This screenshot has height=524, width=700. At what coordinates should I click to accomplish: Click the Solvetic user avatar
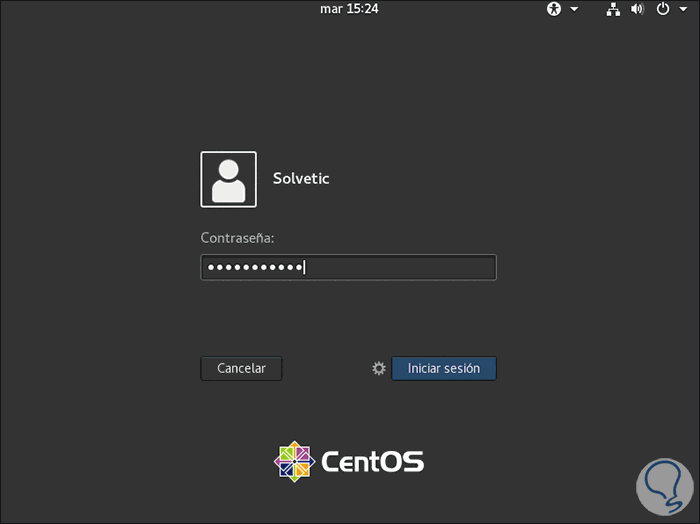tap(228, 179)
